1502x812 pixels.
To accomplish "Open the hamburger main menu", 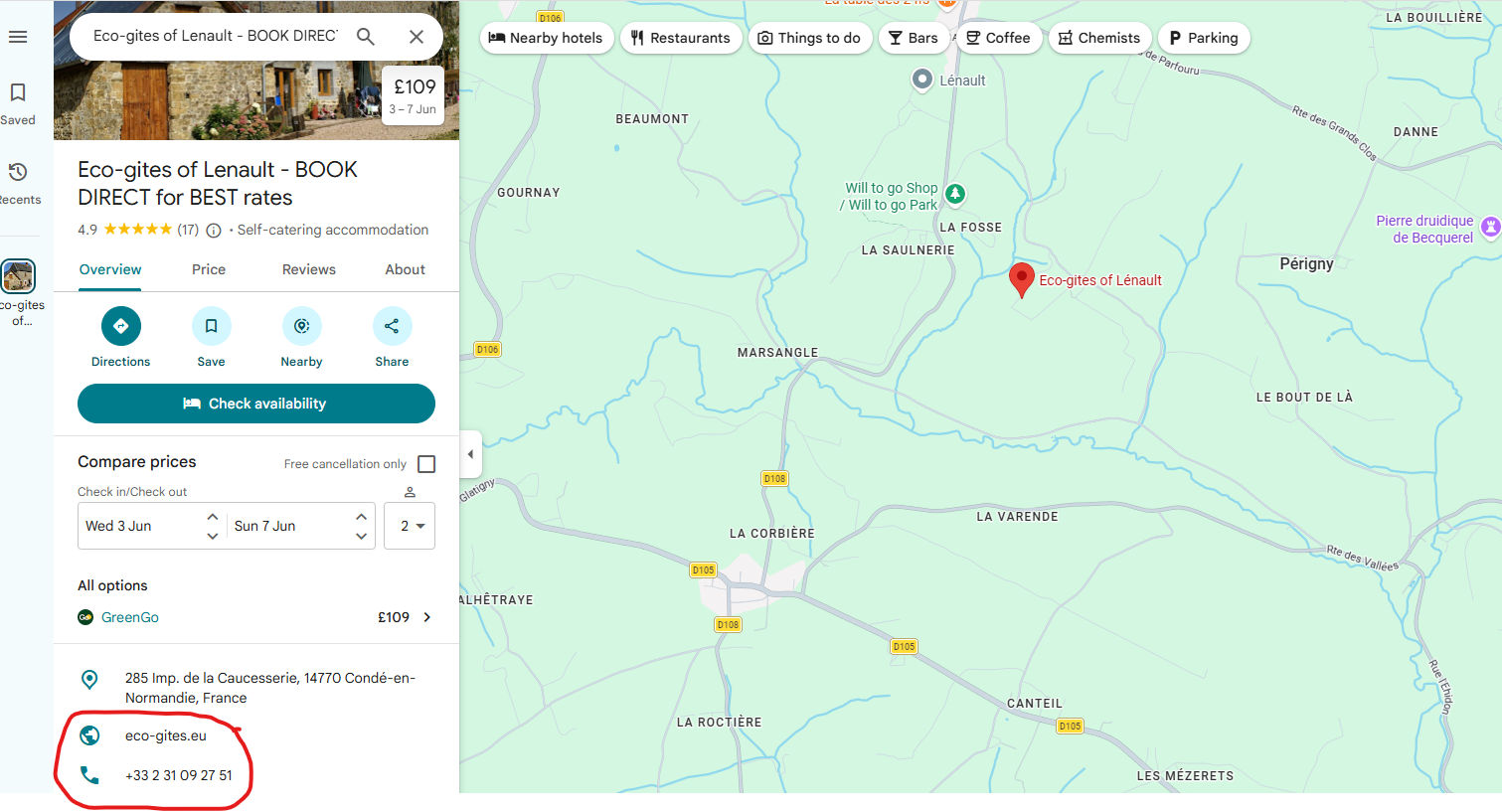I will 18,37.
